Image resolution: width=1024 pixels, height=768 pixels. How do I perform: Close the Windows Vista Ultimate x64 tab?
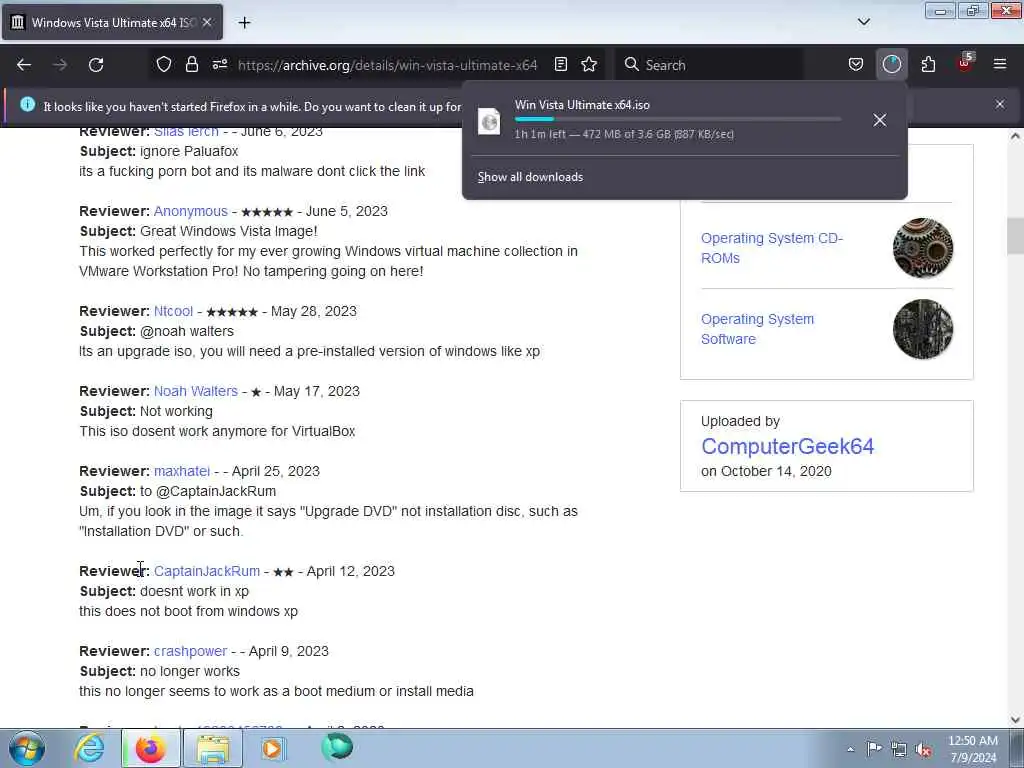coord(207,23)
